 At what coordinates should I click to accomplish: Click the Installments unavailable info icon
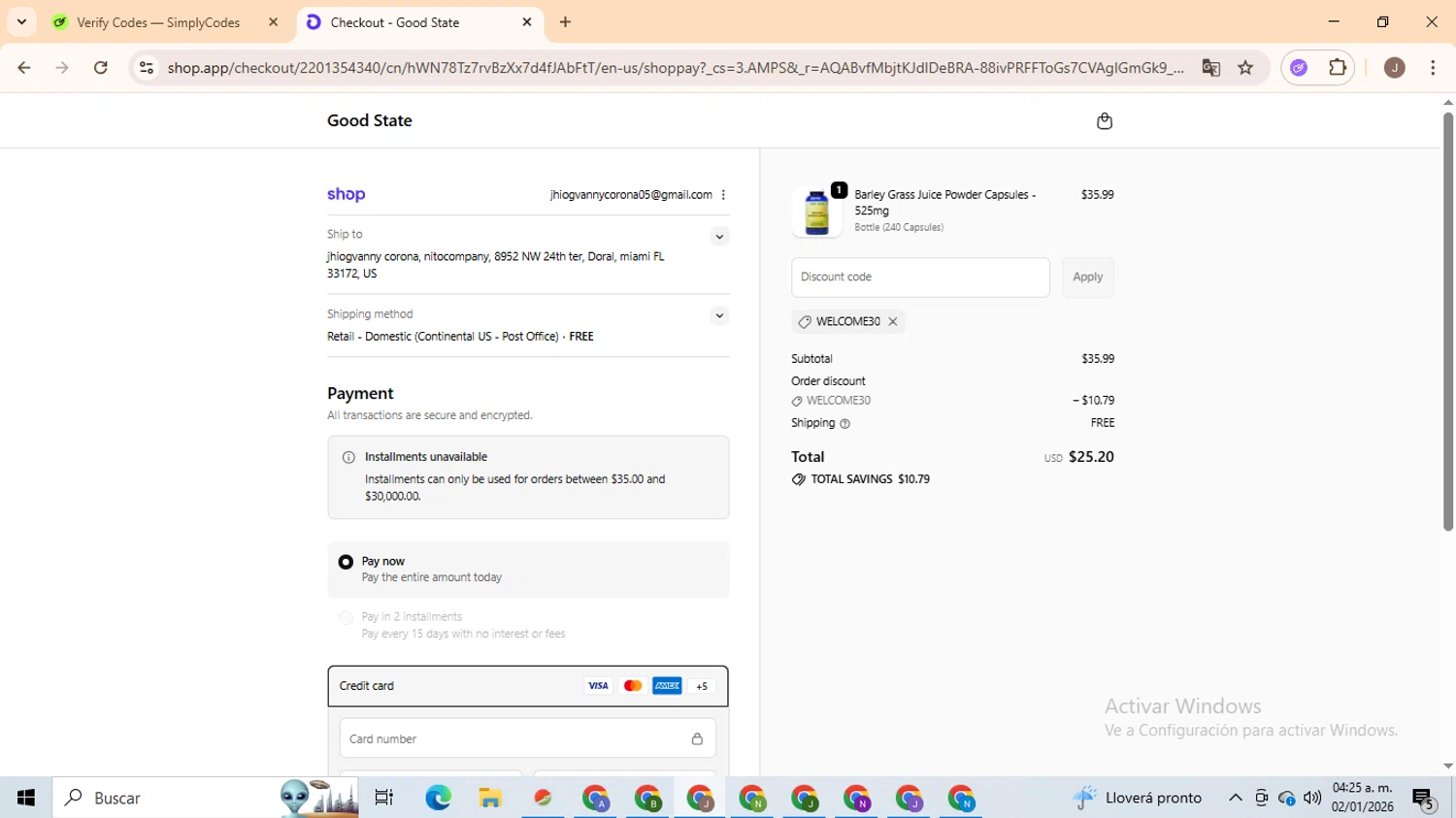point(348,457)
